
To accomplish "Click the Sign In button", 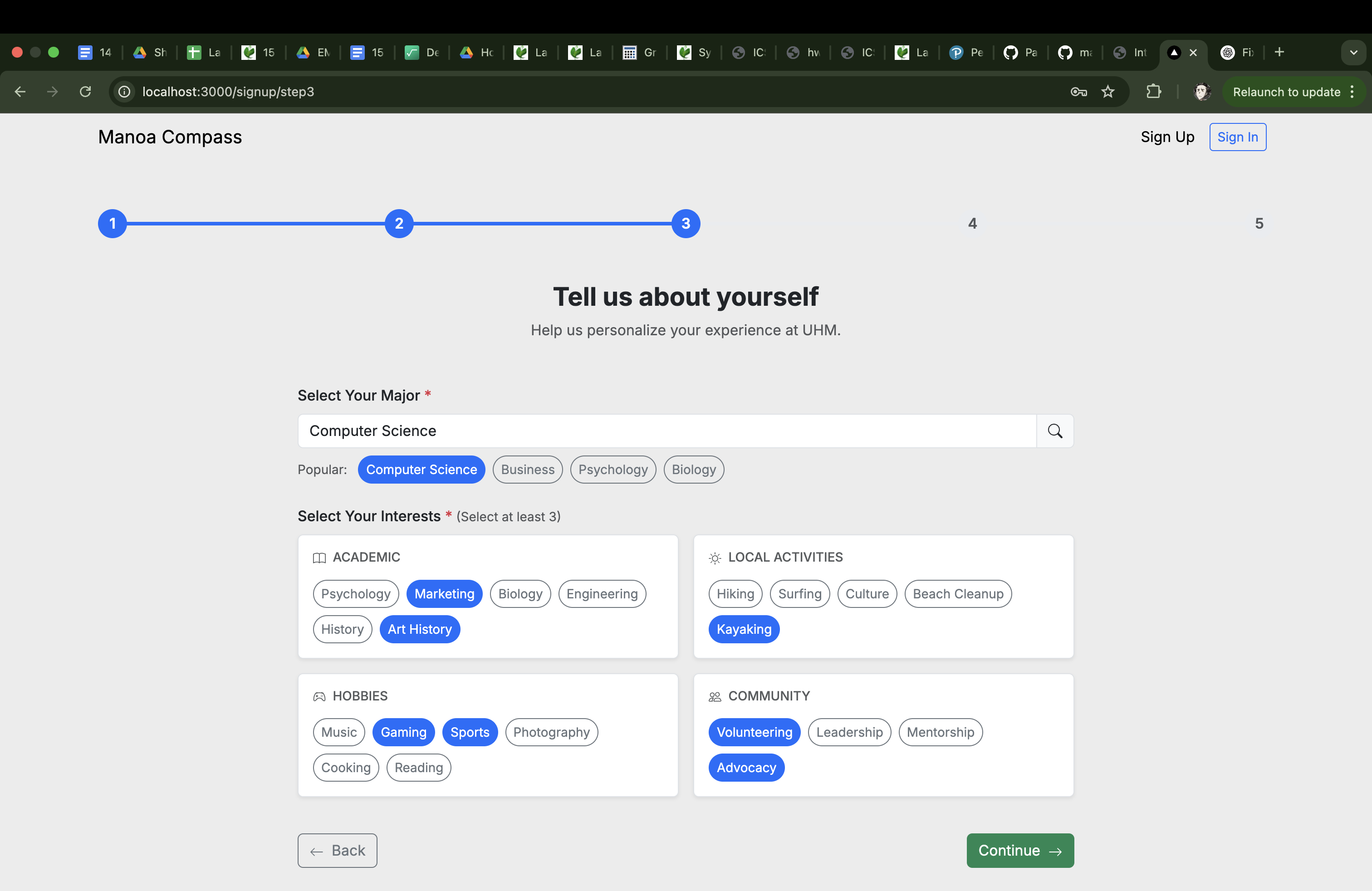I will pyautogui.click(x=1237, y=137).
